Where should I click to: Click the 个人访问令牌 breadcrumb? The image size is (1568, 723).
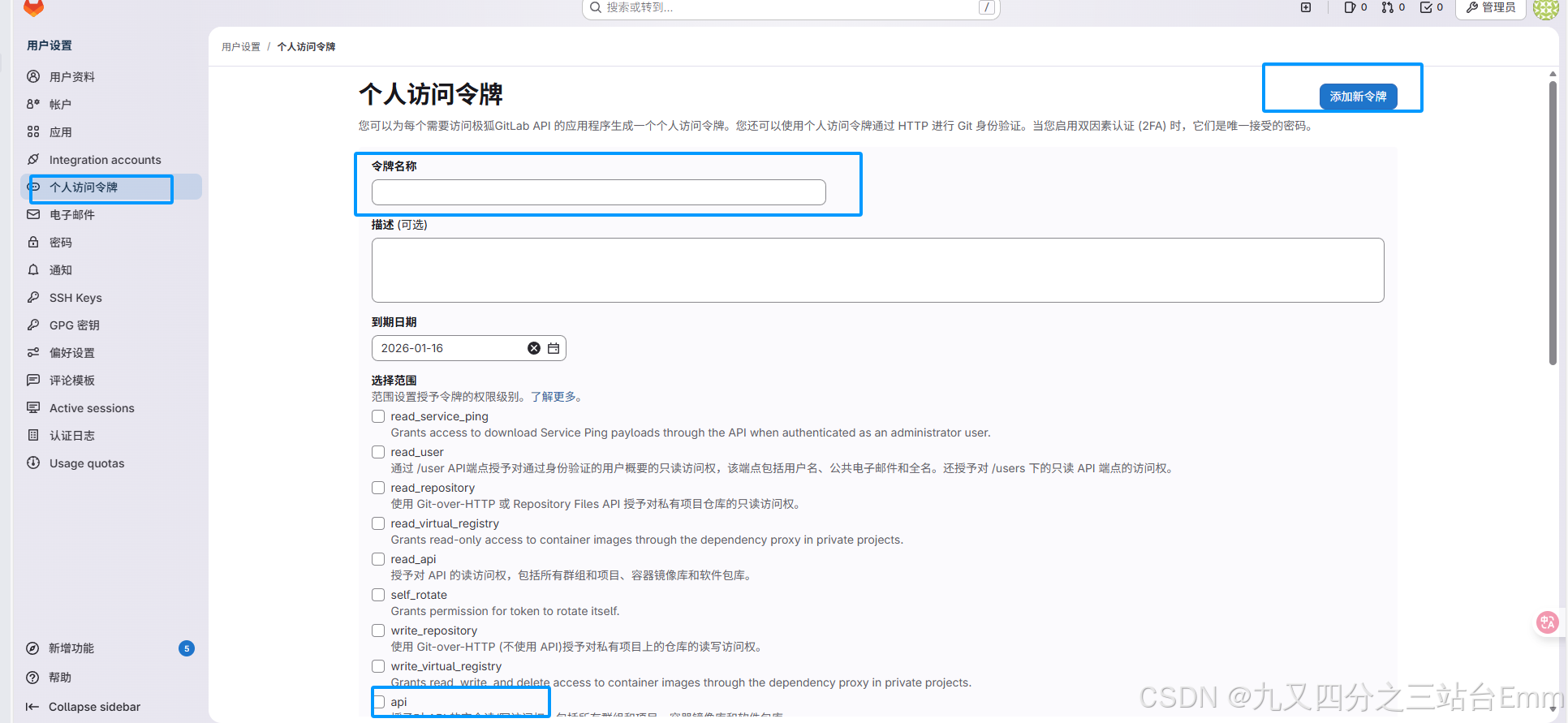coord(306,47)
